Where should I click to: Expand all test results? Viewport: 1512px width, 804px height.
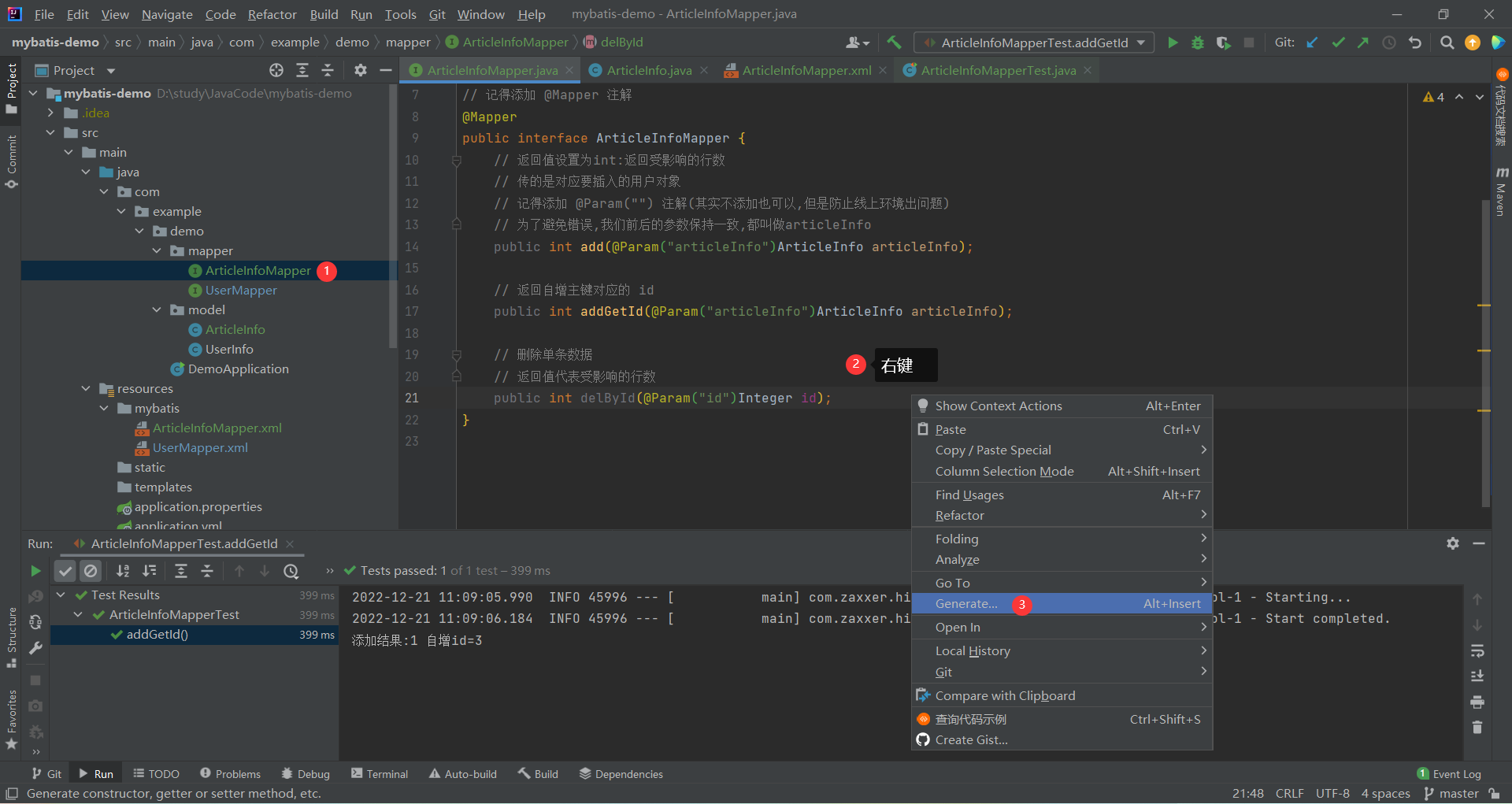coord(181,571)
